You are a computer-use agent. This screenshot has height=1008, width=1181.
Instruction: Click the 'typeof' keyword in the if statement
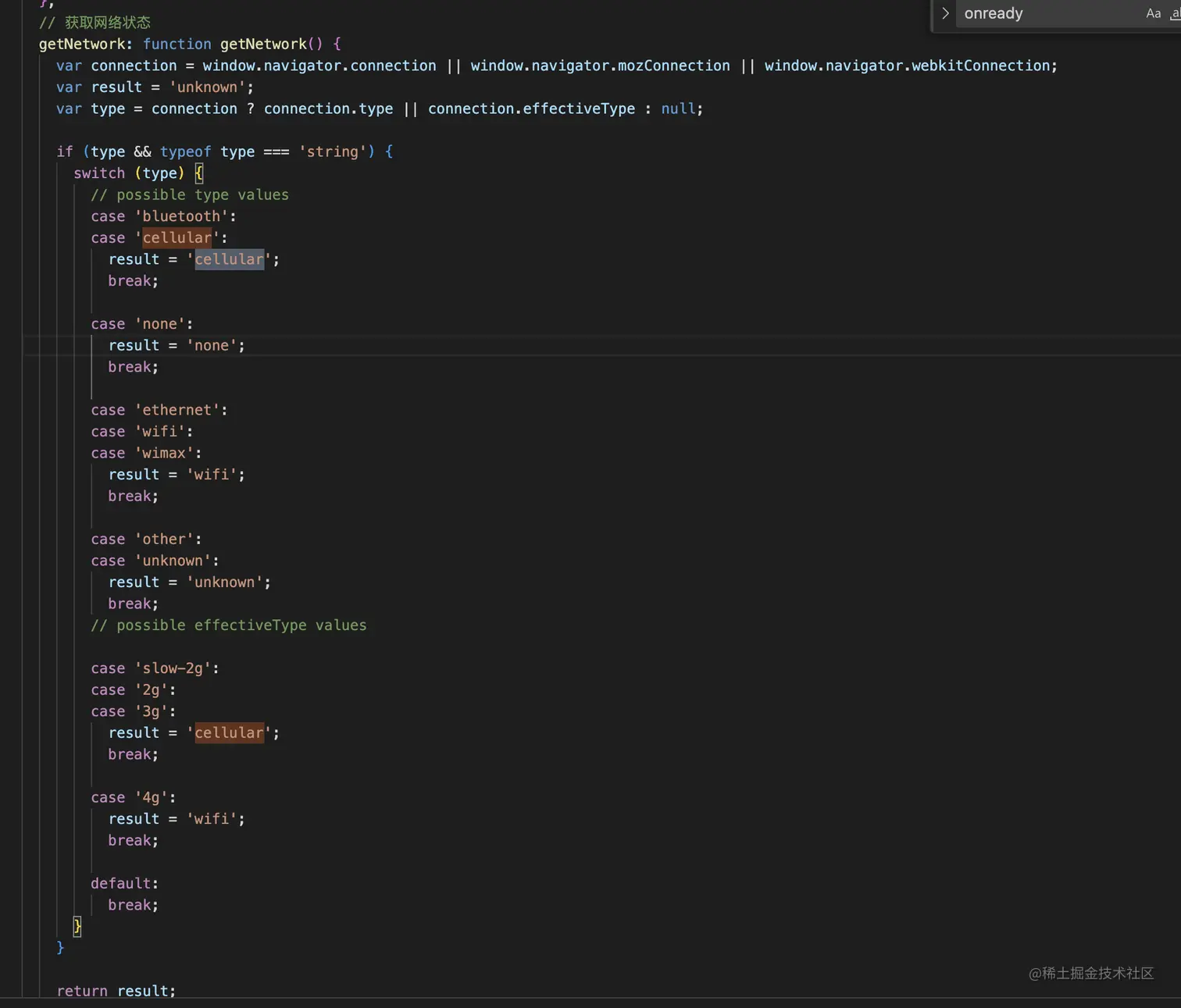pyautogui.click(x=186, y=151)
